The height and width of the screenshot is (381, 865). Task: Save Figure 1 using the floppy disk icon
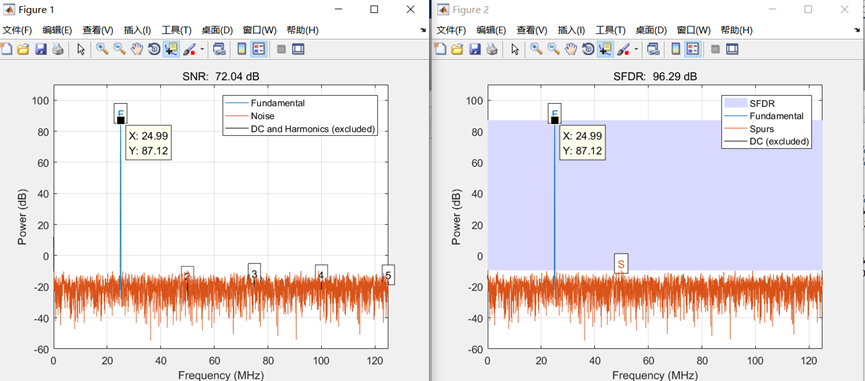(40, 50)
